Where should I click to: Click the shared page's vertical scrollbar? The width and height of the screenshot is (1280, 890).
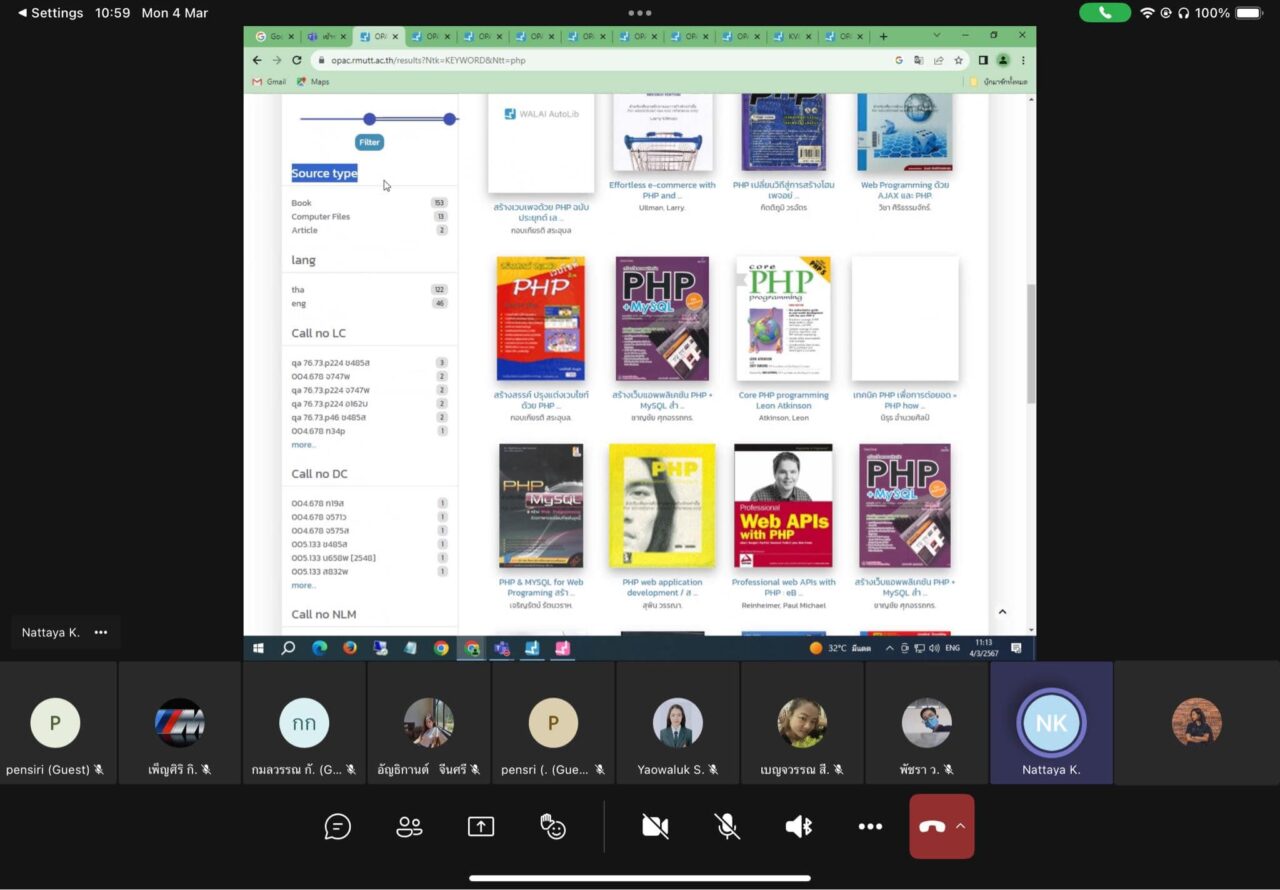[1031, 343]
